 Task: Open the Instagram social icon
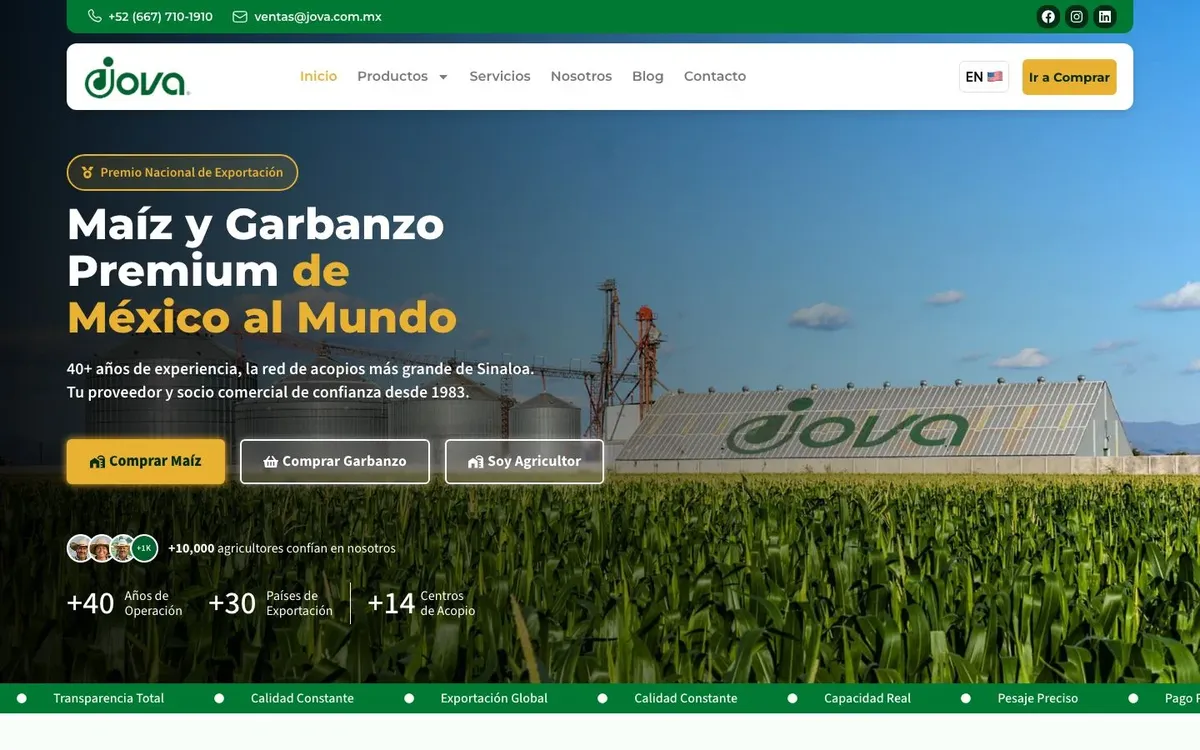pyautogui.click(x=1076, y=16)
